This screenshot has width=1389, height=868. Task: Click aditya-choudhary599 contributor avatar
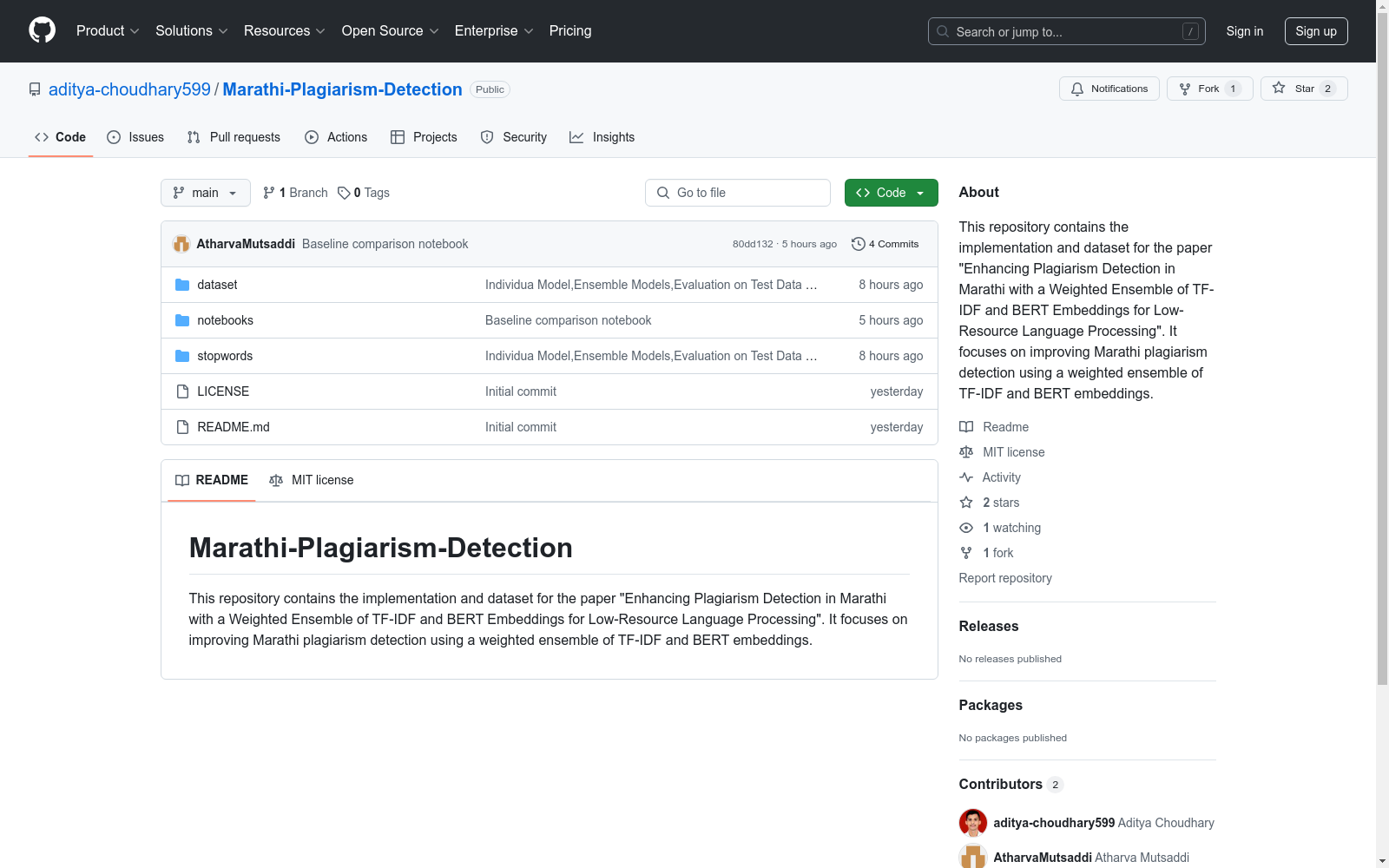click(973, 823)
